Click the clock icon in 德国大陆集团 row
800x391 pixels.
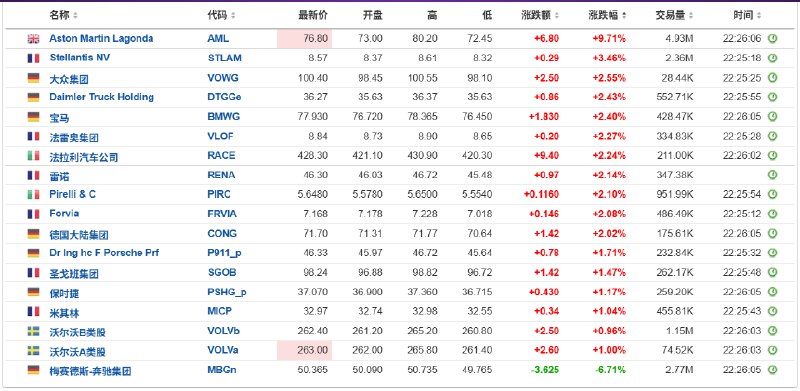(x=772, y=234)
